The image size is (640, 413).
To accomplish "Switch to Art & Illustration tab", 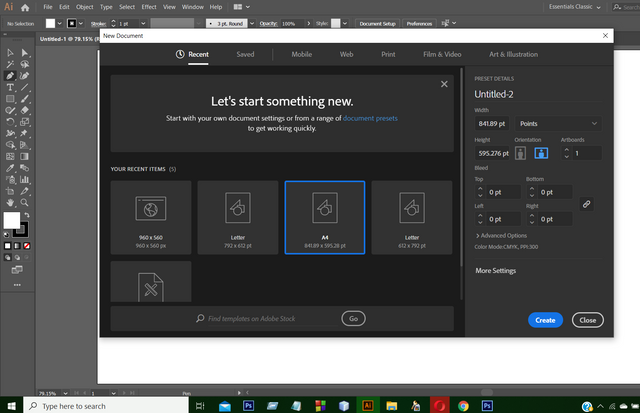I will [x=513, y=54].
